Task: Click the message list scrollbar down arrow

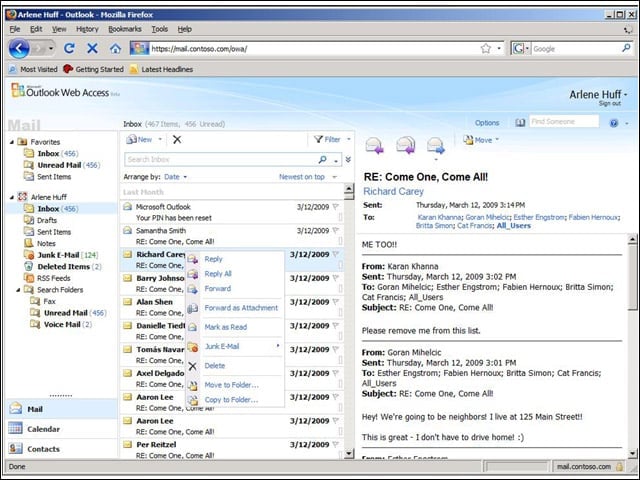Action: coord(349,453)
